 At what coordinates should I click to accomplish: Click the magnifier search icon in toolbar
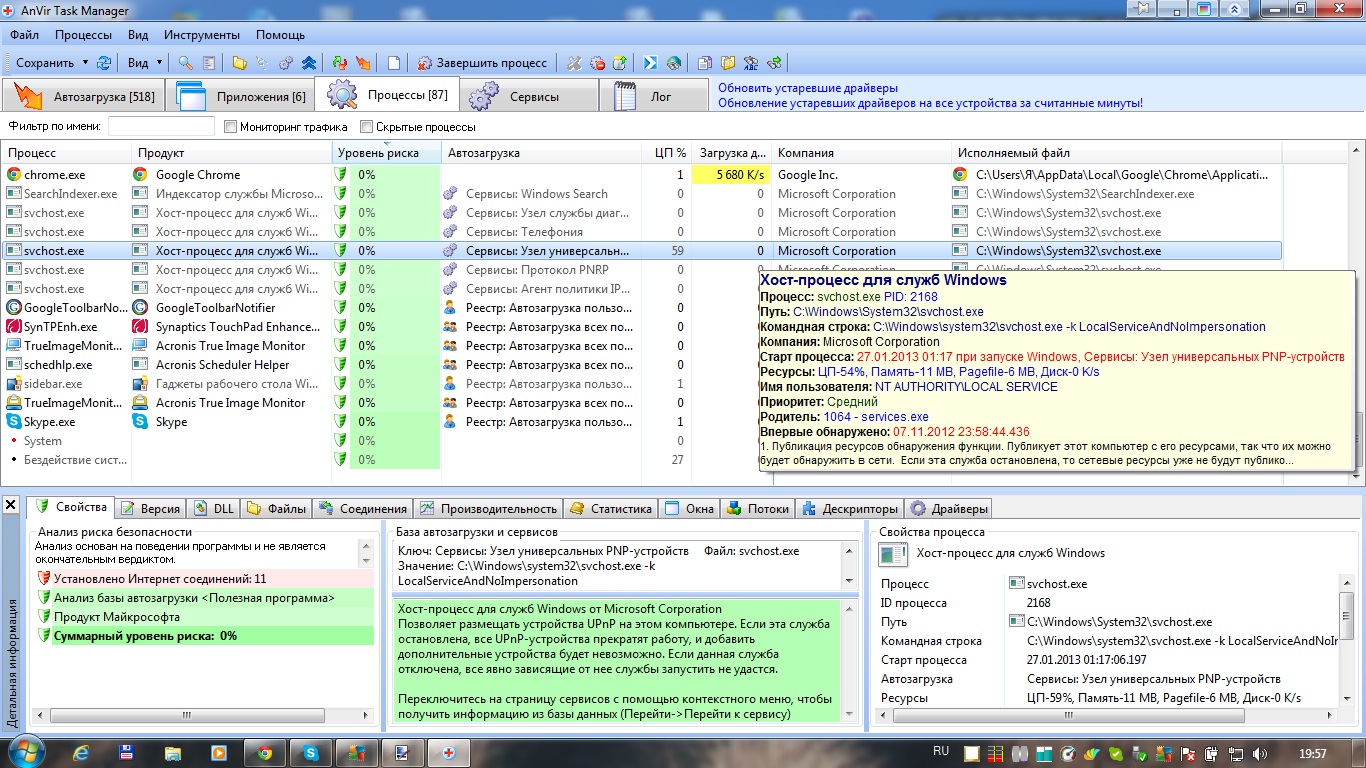coord(185,63)
